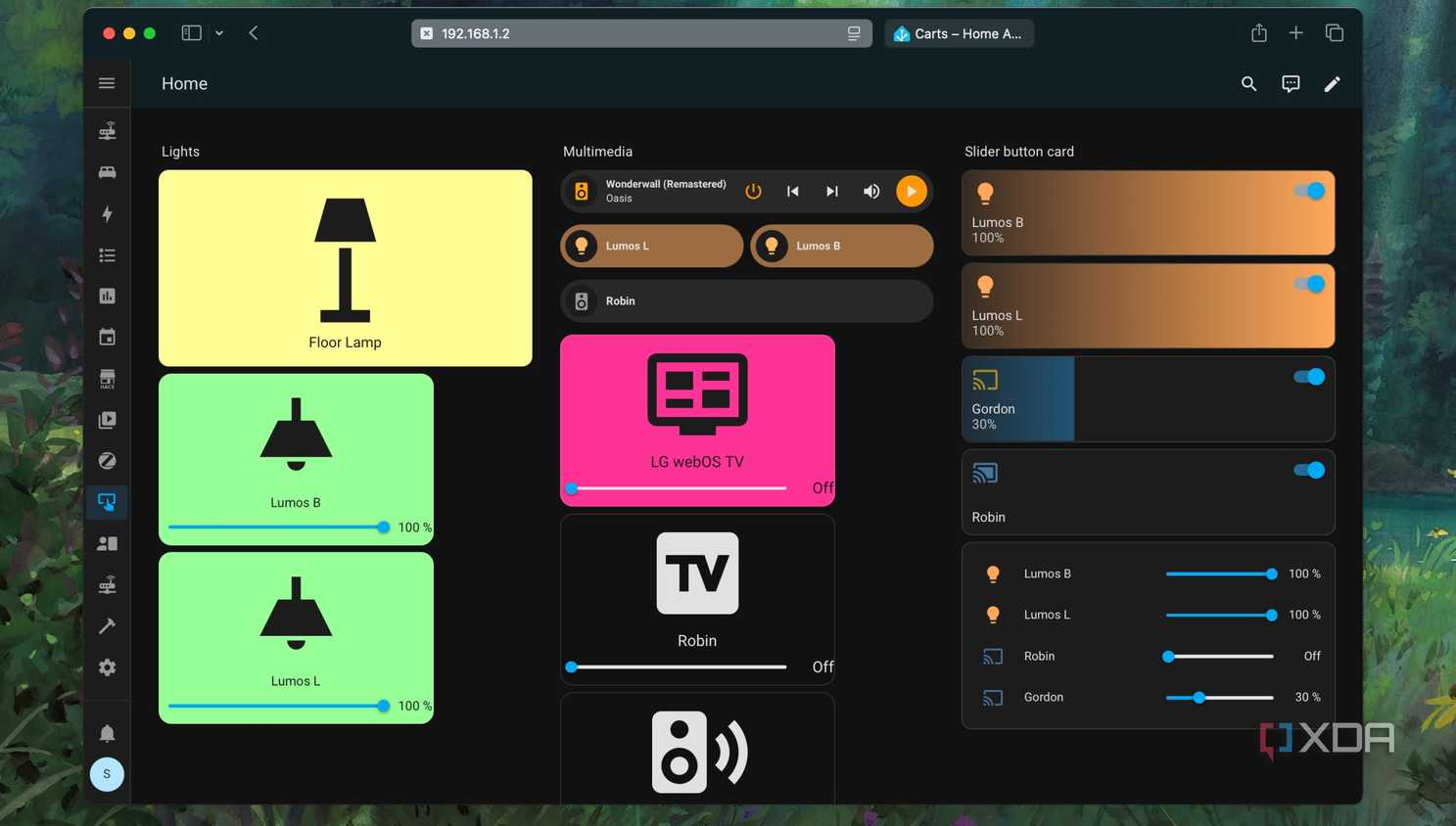
Task: Toggle the Robin slider card switch
Action: tap(1309, 470)
